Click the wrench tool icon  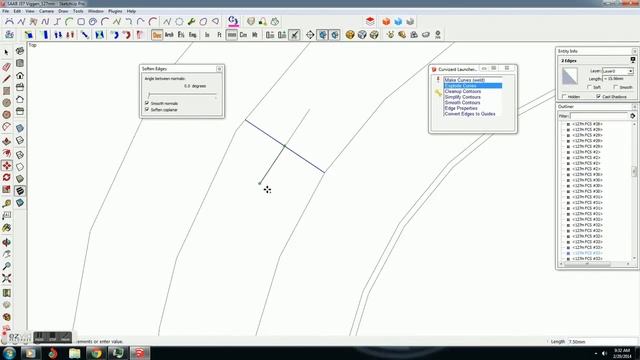pos(191,21)
